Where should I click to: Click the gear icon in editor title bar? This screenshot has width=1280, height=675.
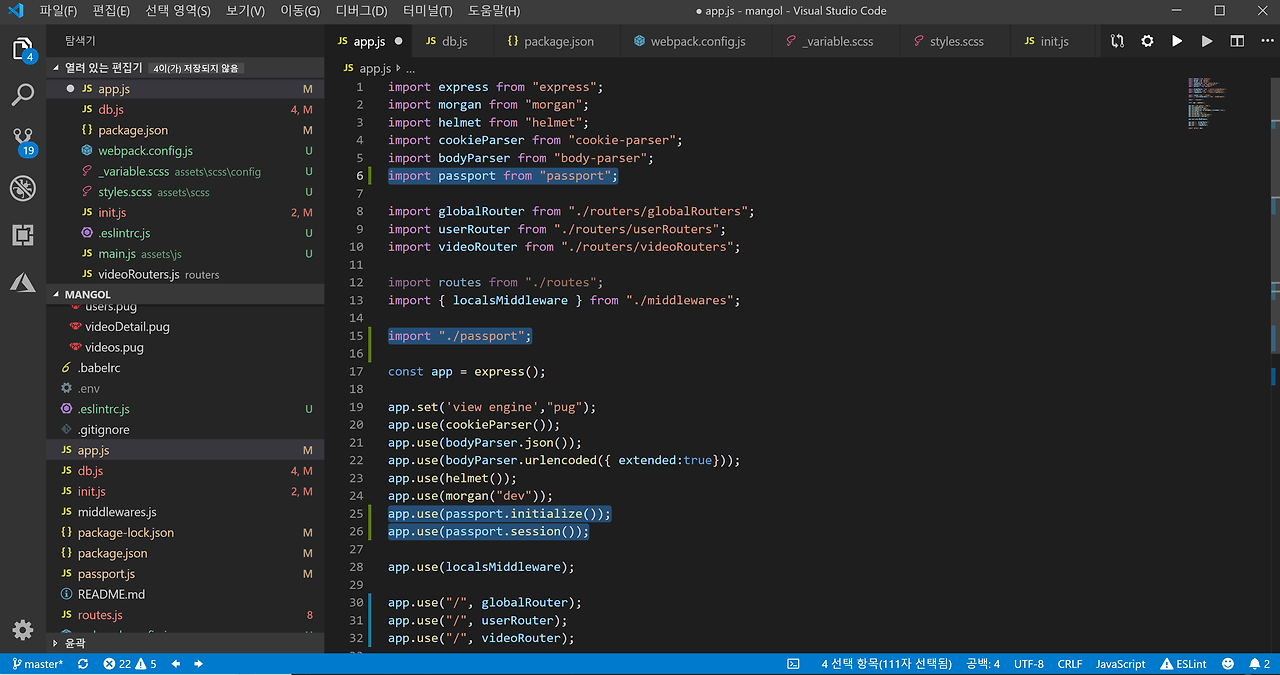coord(1147,41)
